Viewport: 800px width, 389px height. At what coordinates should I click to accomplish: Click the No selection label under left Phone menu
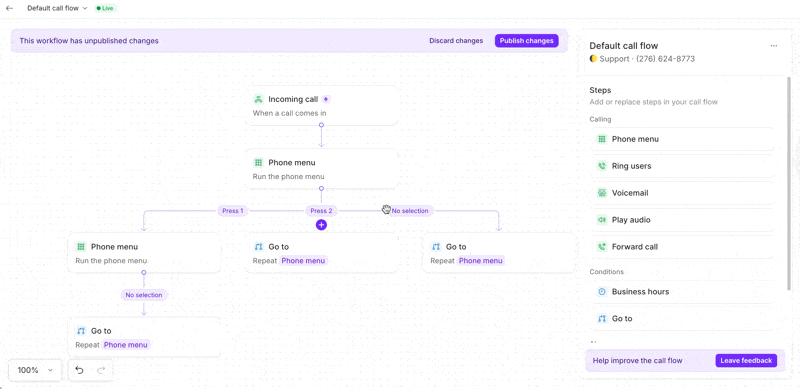click(x=144, y=295)
